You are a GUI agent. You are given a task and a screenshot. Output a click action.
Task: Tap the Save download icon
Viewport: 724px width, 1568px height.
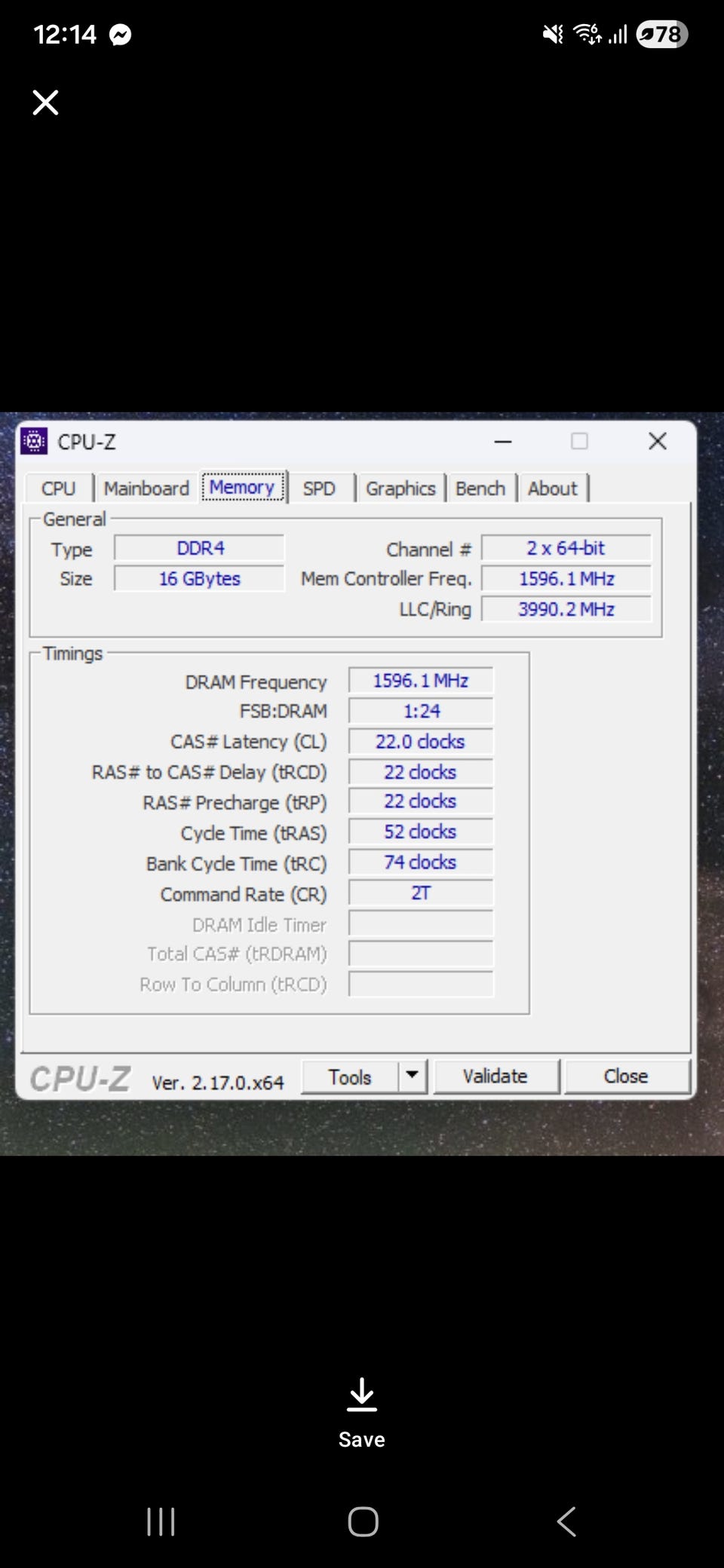[x=362, y=1394]
